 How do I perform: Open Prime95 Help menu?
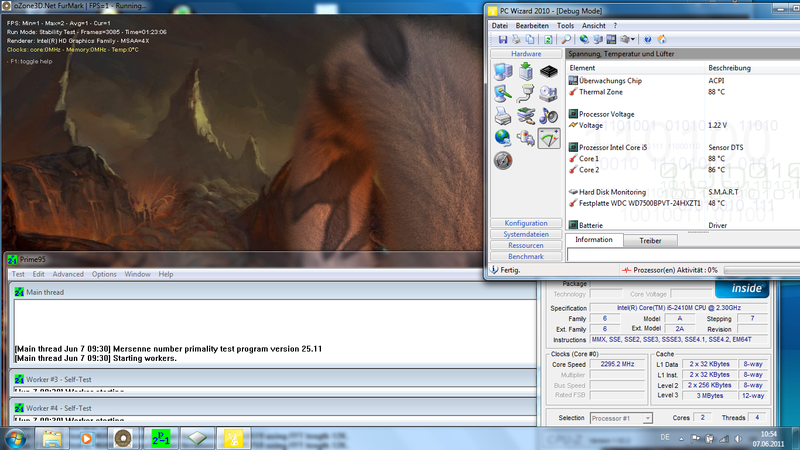coord(166,274)
